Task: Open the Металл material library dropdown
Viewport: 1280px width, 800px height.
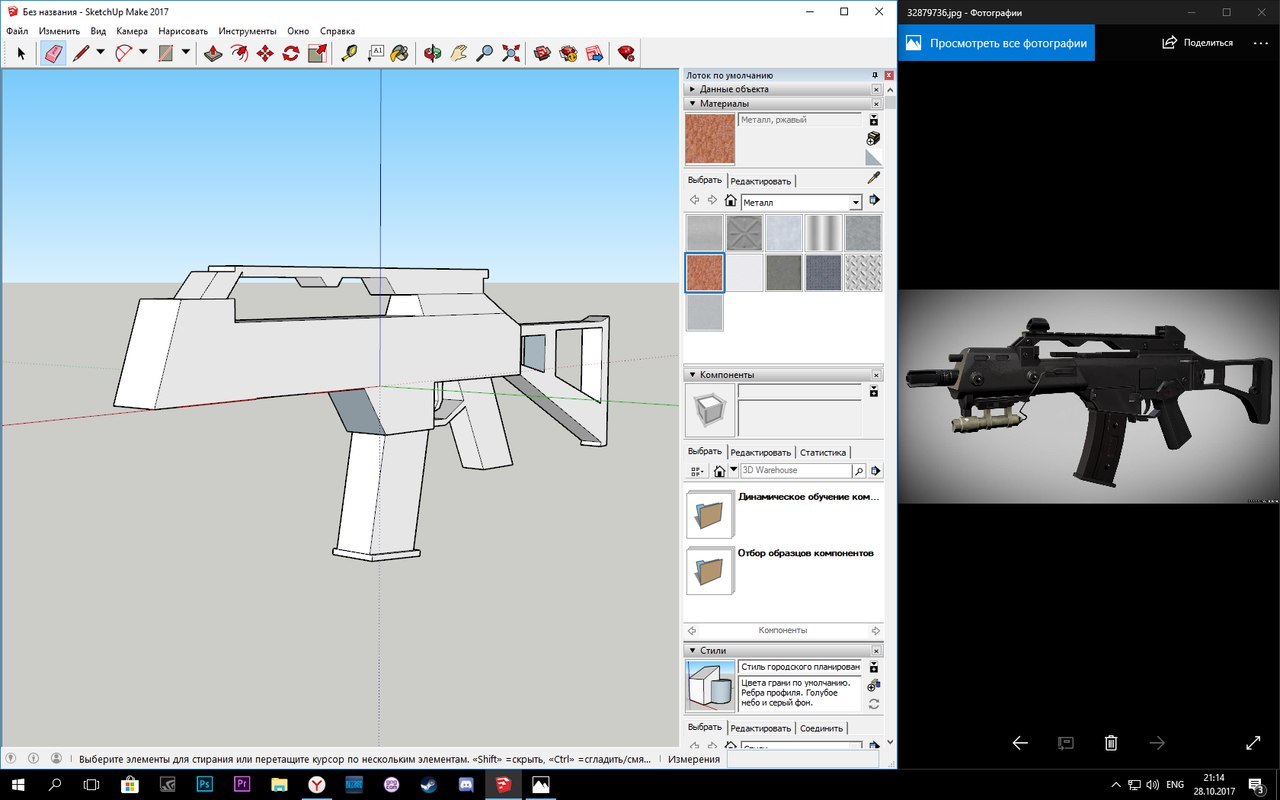Action: point(856,202)
